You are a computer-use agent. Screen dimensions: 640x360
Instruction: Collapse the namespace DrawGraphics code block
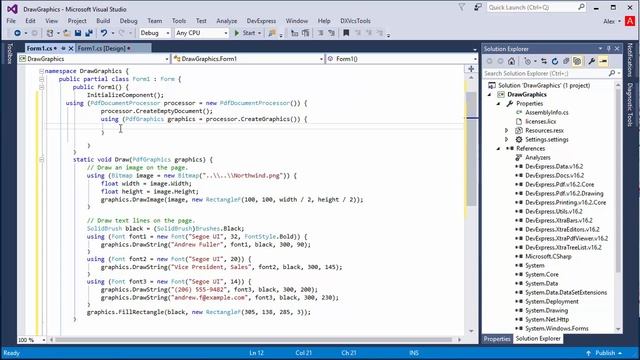tap(41, 71)
